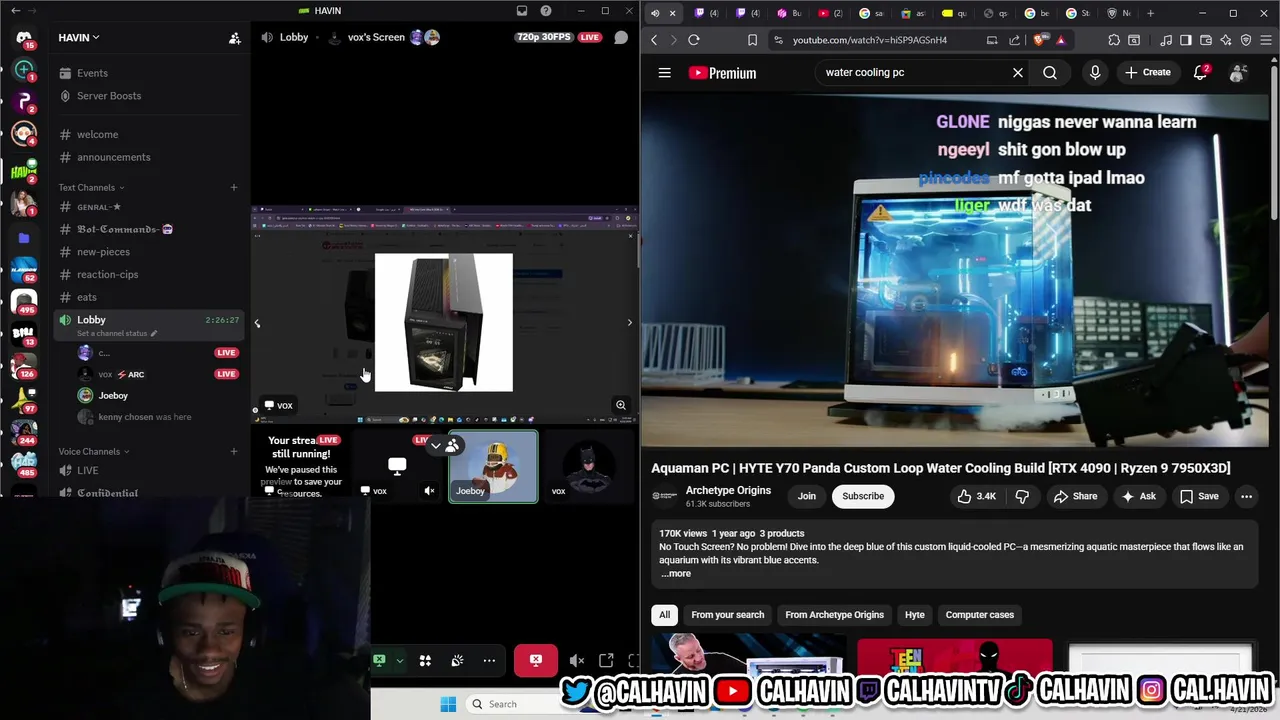The height and width of the screenshot is (720, 1280).
Task: Collapse the Text Channels category
Action: [x=91, y=187]
